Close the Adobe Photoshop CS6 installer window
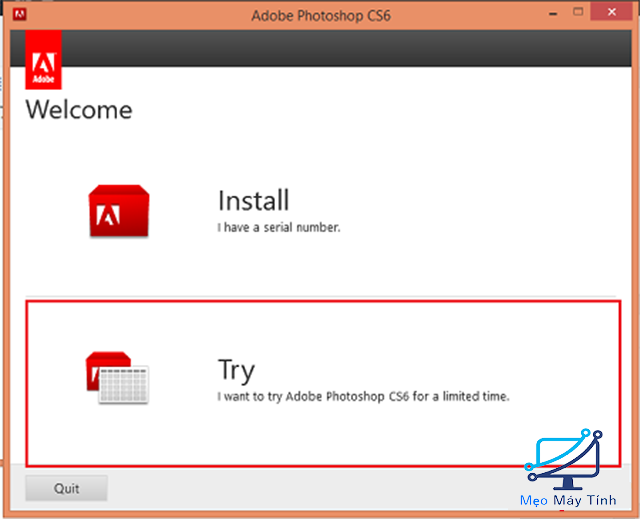The height and width of the screenshot is (519, 640). [611, 12]
